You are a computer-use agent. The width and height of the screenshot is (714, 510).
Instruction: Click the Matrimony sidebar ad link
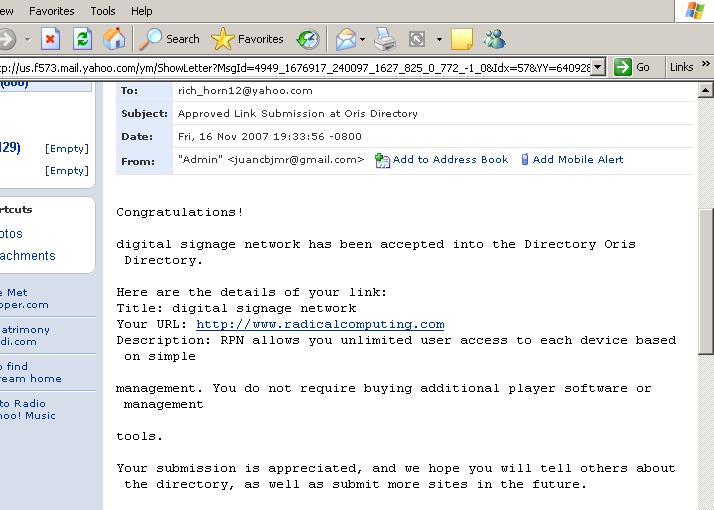coord(25,336)
